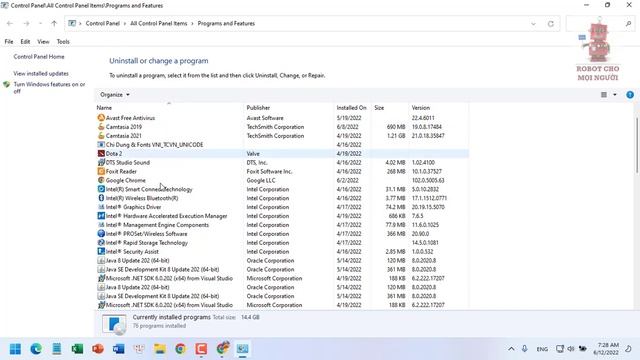Image resolution: width=640 pixels, height=360 pixels.
Task: Click the Avast Free Antivirus program icon
Action: point(101,118)
